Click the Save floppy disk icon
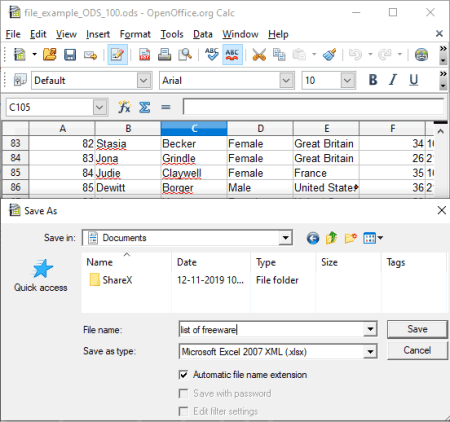Screen dimensions: 450x422 [70, 54]
